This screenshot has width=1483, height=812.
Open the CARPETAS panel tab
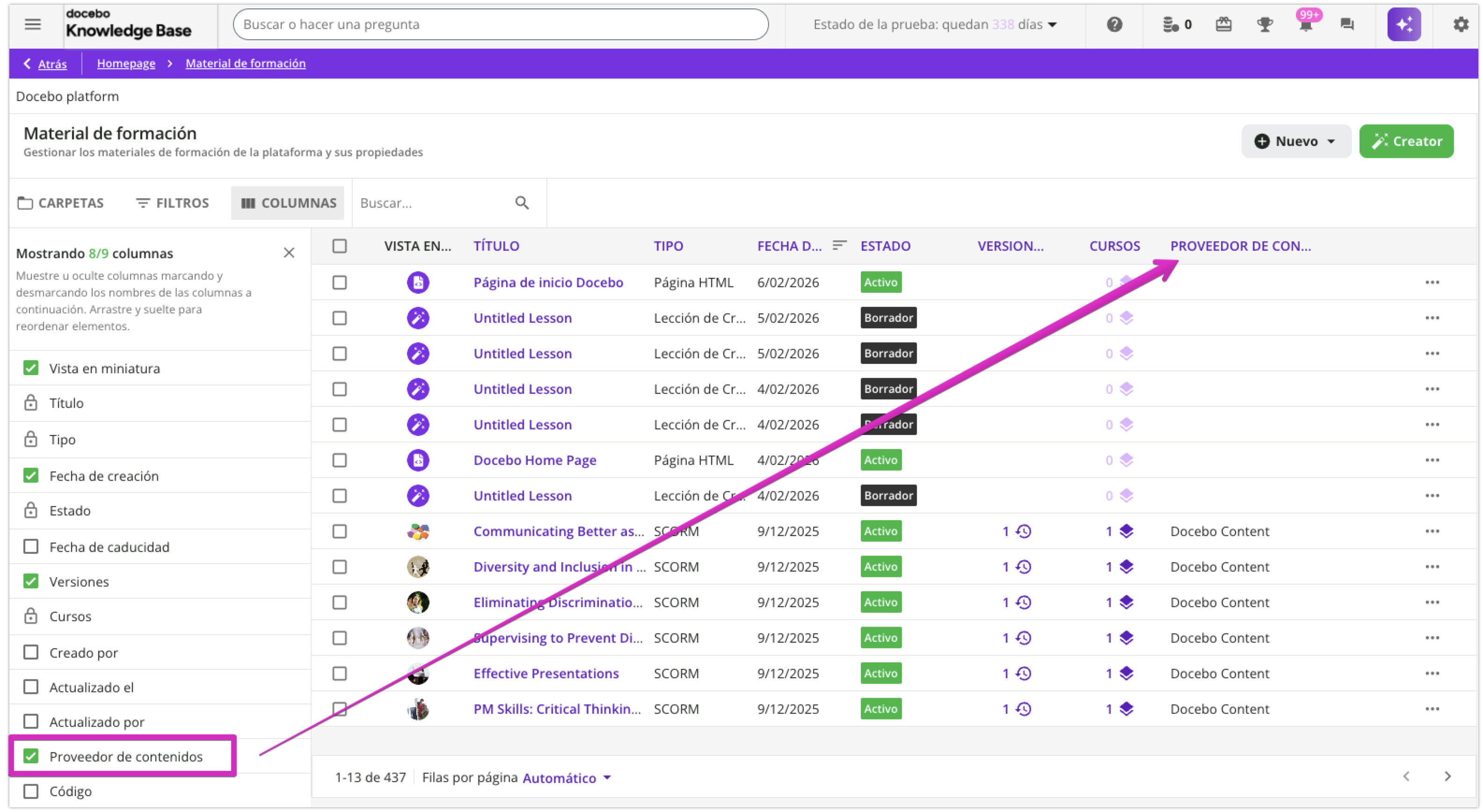pos(61,203)
